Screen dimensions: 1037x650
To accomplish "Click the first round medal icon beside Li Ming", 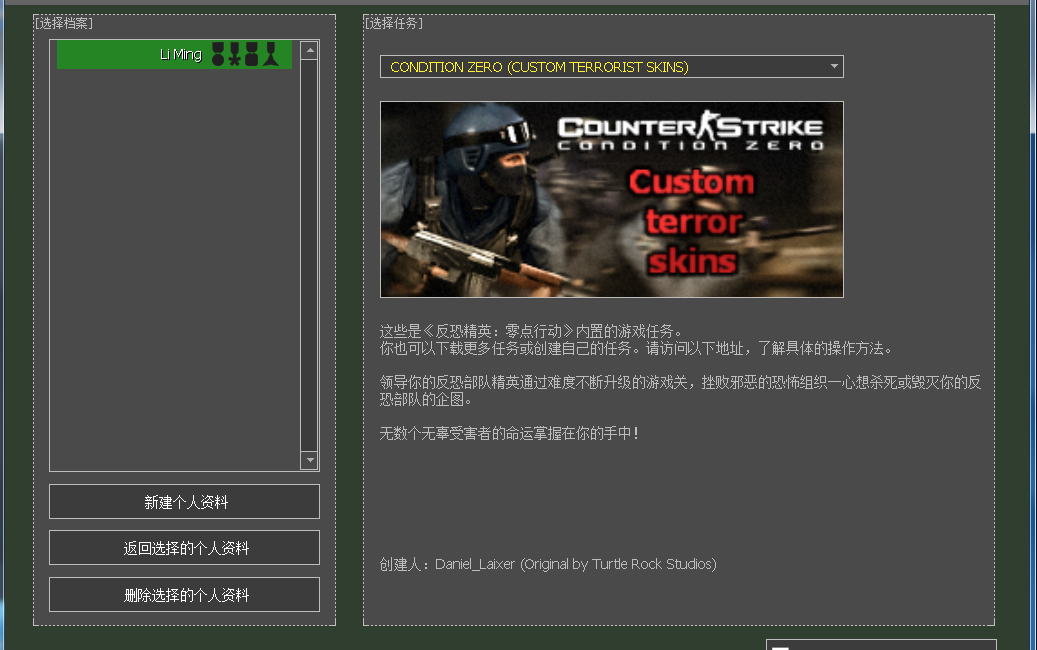I will [218, 54].
